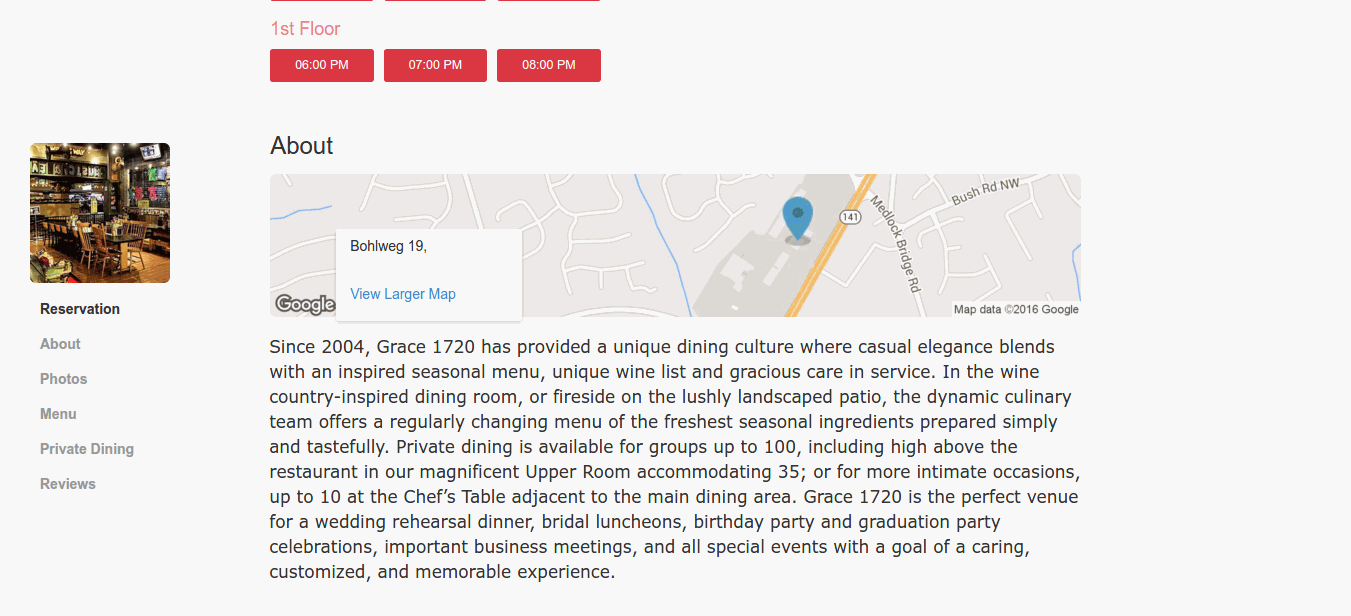
Task: Click the 1st Floor heading label
Action: [305, 29]
